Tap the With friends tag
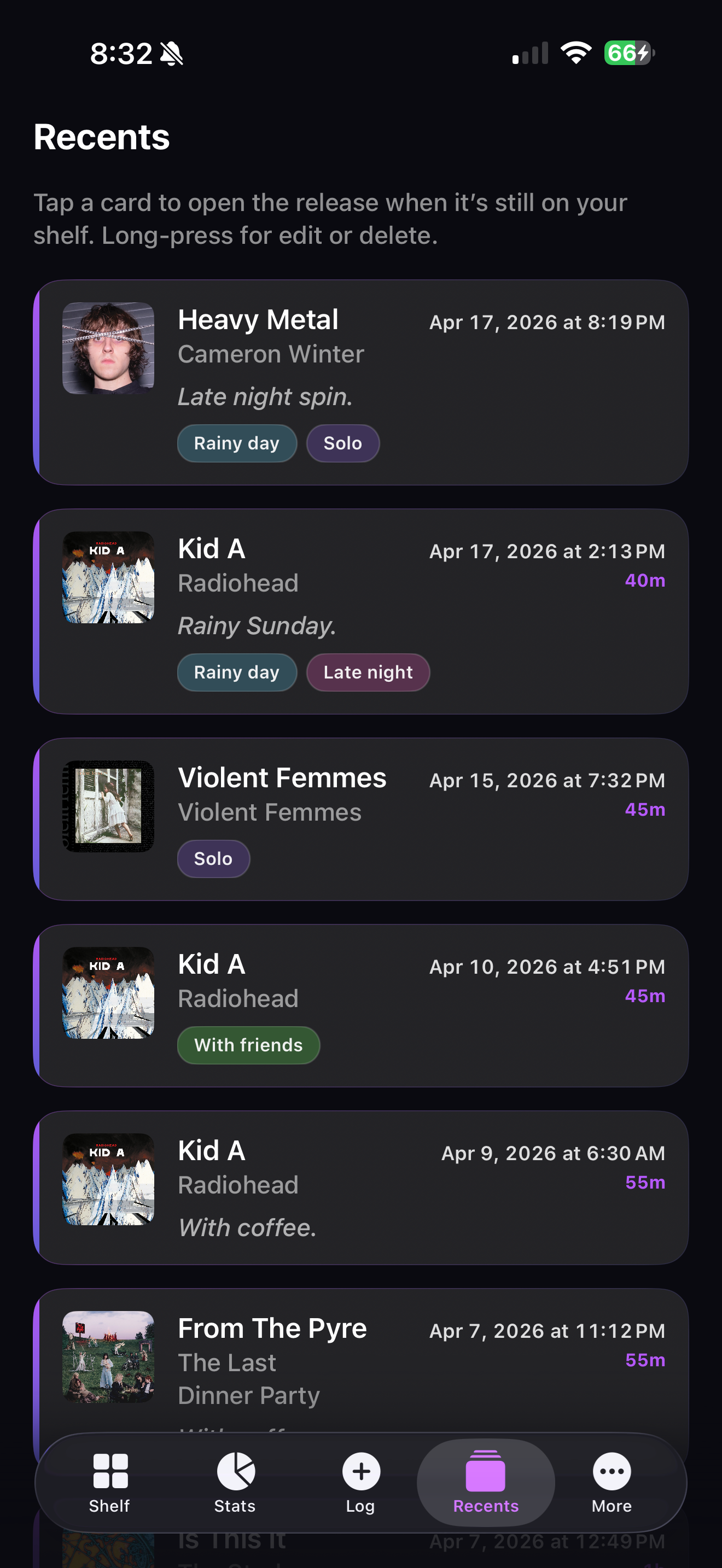This screenshot has width=722, height=1568. 248,1045
